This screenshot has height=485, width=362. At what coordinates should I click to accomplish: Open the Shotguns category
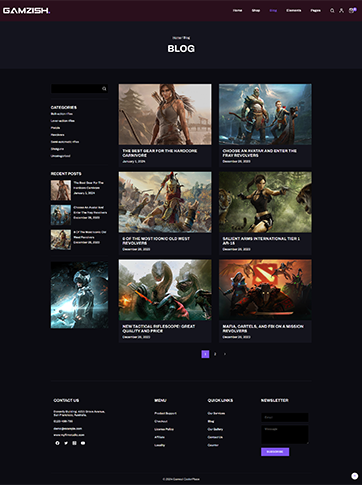click(57, 149)
